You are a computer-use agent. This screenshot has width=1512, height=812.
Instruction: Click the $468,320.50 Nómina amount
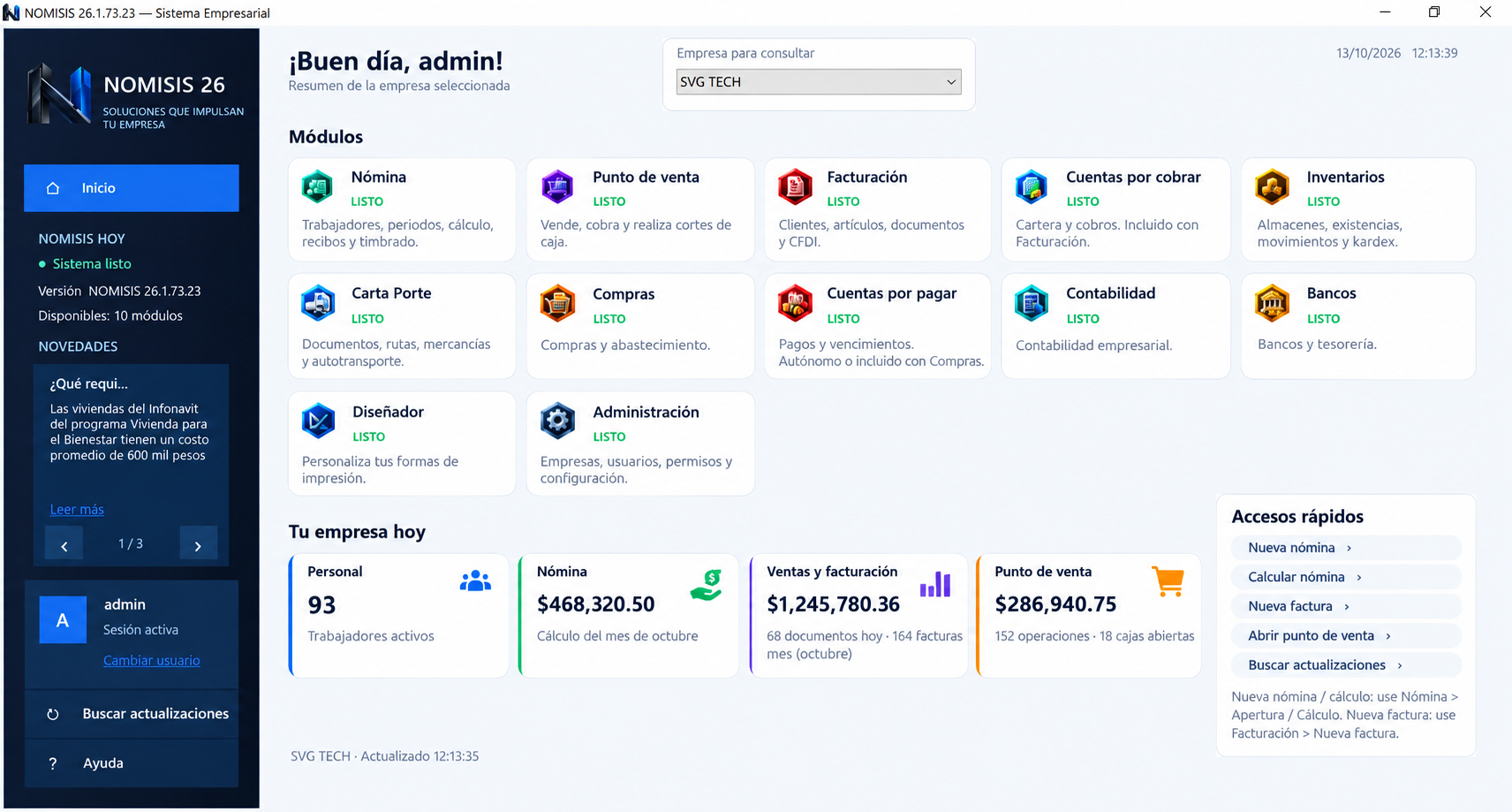click(596, 604)
